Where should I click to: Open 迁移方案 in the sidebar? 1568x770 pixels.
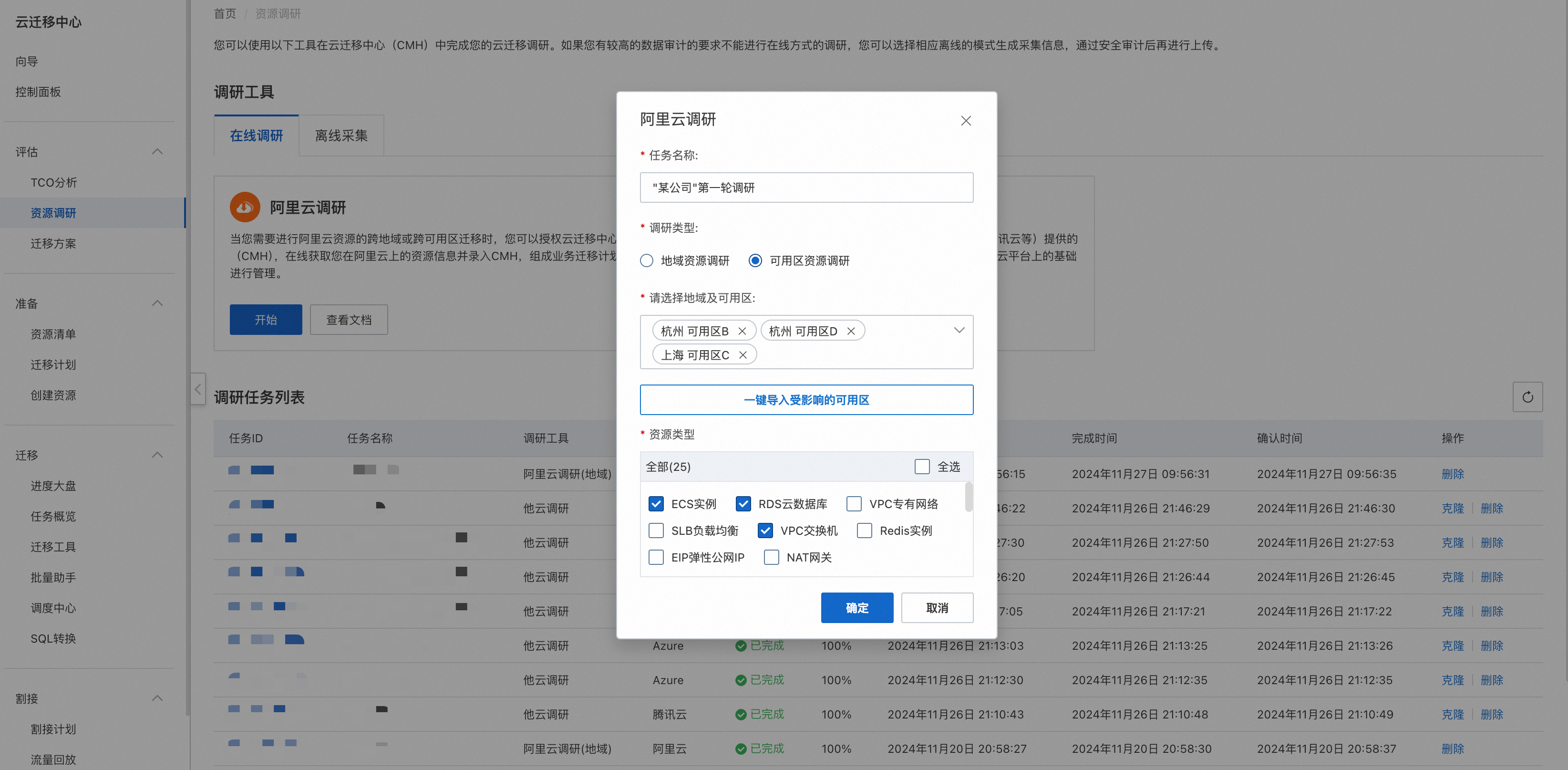[x=53, y=244]
